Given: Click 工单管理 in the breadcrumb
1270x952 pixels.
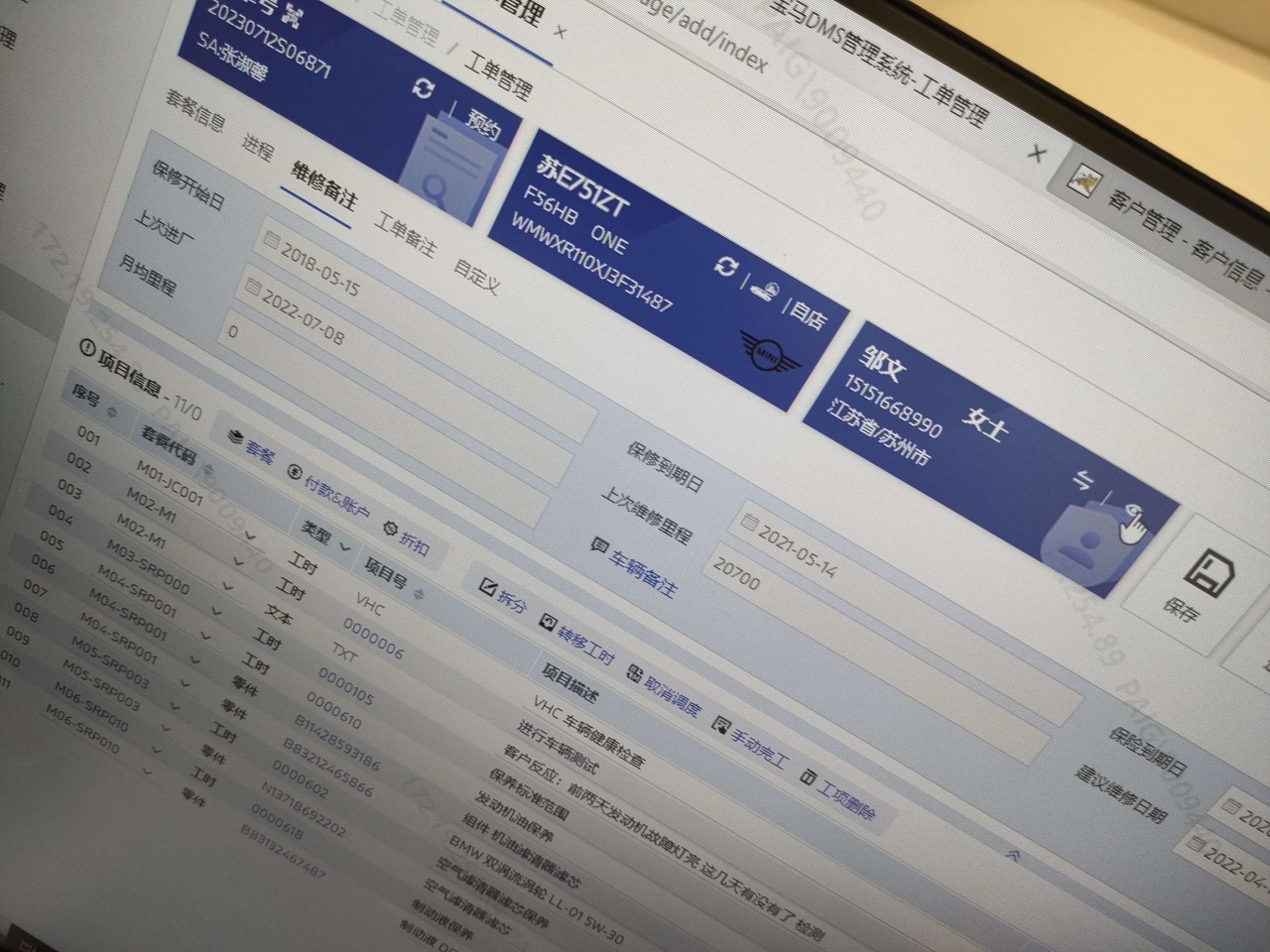Looking at the screenshot, I should coord(500,76).
